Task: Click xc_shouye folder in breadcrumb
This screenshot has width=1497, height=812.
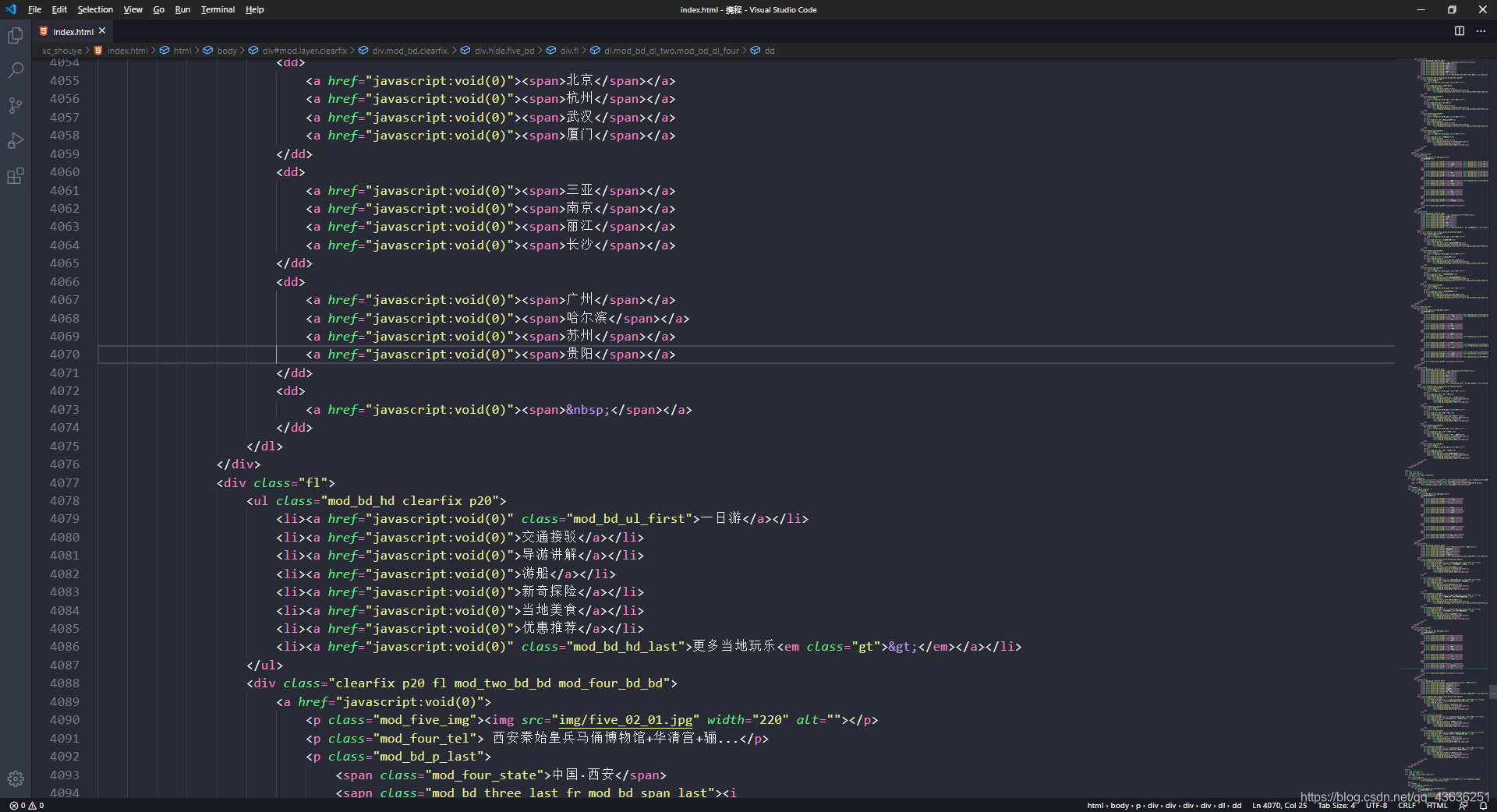Action: pyautogui.click(x=62, y=51)
